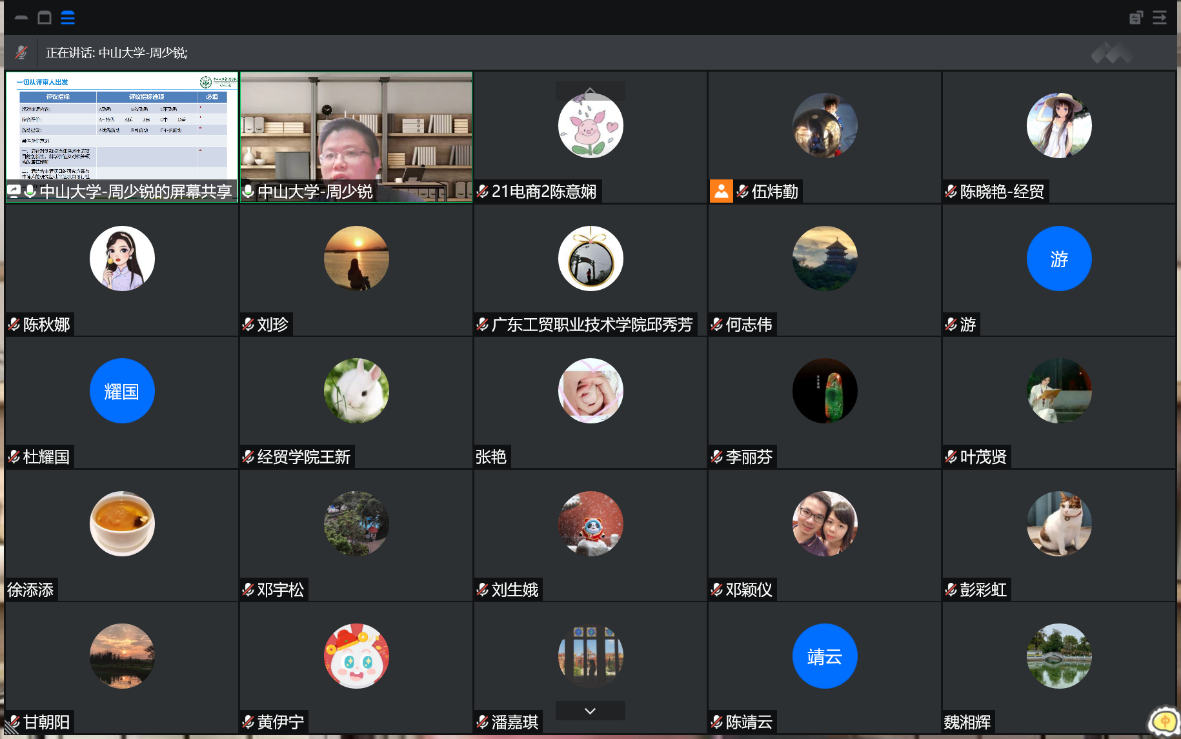Toggle the green microphone icon for 中山大学-周少锐
Viewport: 1181px width, 739px height.
click(x=248, y=191)
